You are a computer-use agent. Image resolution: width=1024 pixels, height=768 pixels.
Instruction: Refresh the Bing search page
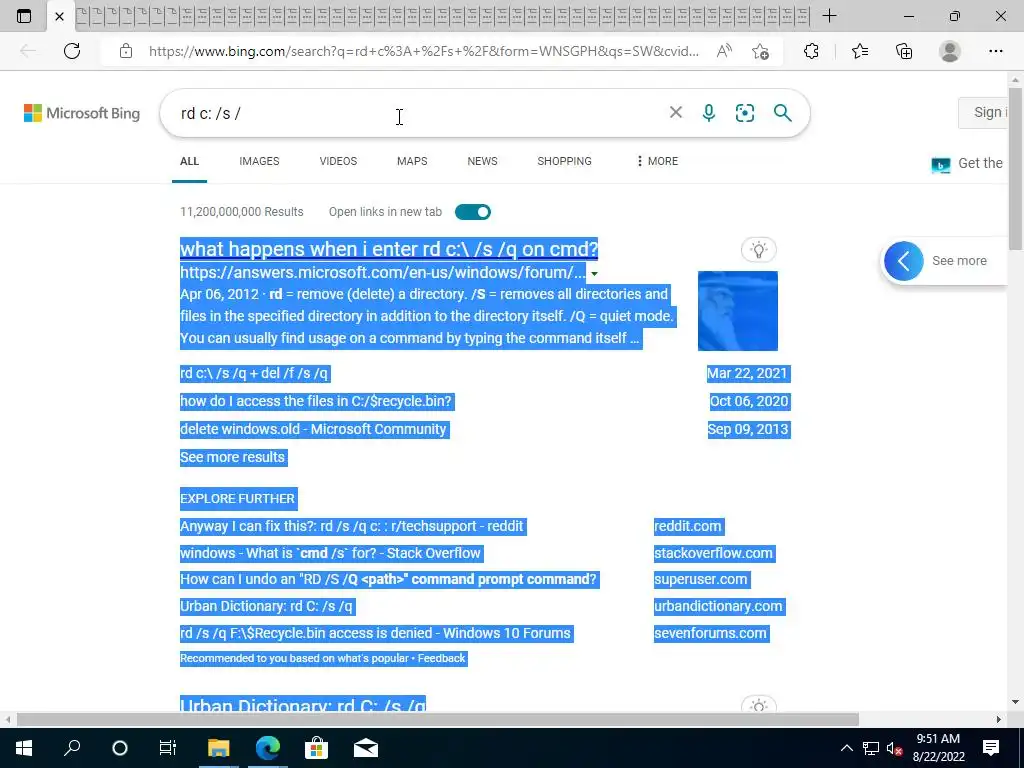pyautogui.click(x=72, y=51)
